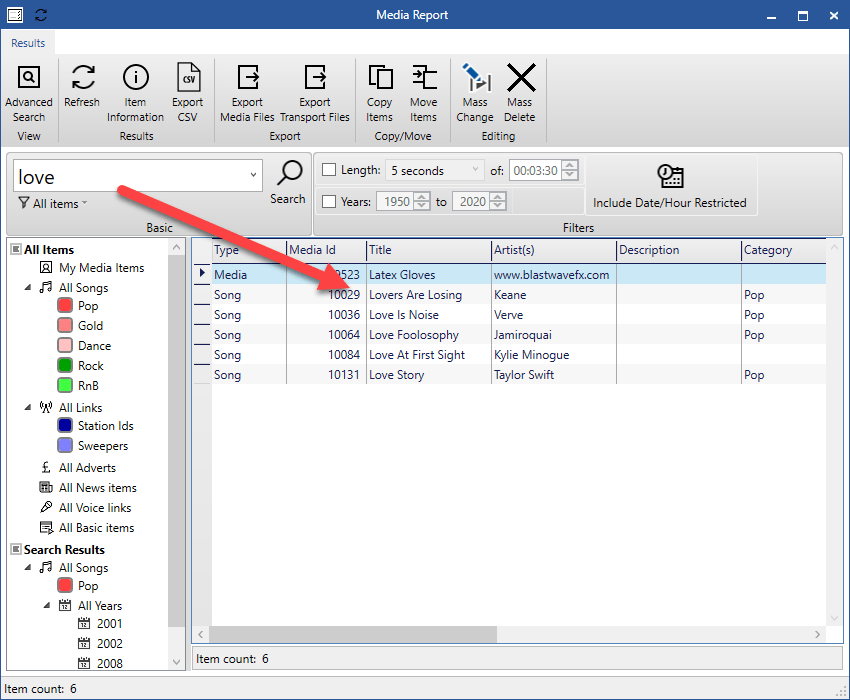Image resolution: width=850 pixels, height=700 pixels.
Task: Sort by Description column header
Action: point(679,250)
